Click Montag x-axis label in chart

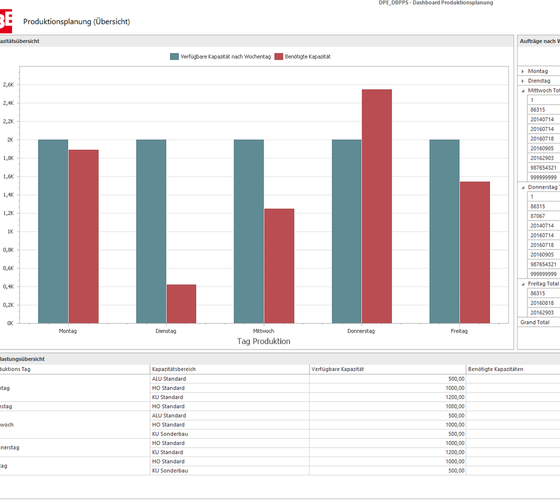tap(68, 331)
